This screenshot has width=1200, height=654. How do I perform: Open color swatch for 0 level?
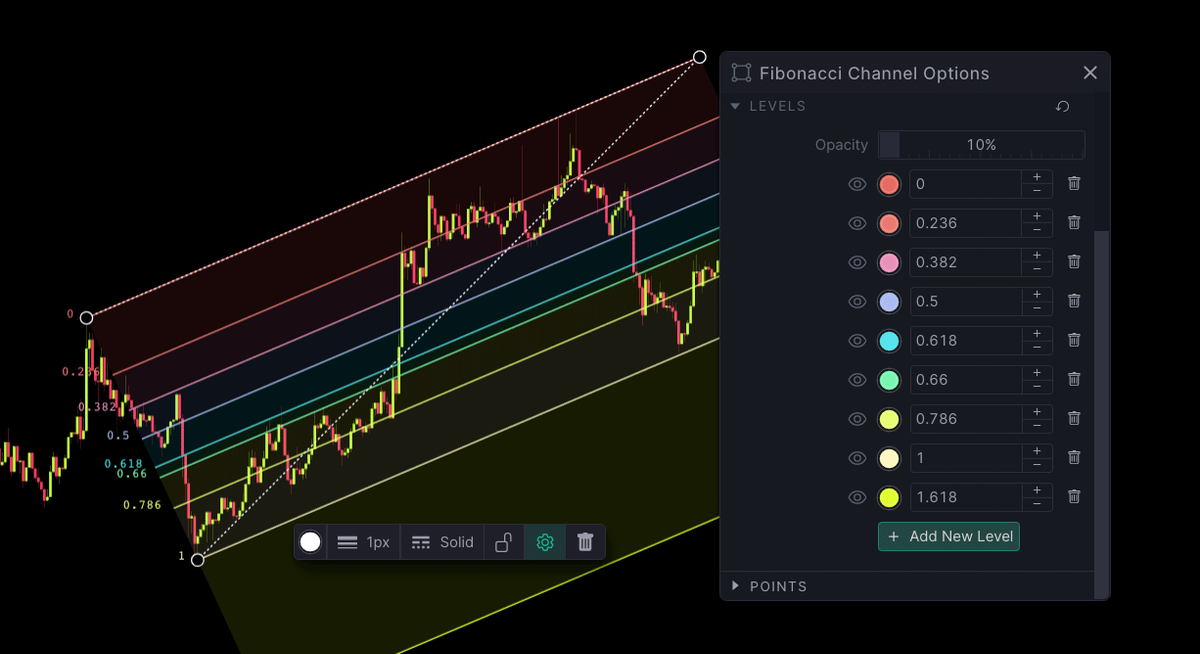pyautogui.click(x=889, y=184)
